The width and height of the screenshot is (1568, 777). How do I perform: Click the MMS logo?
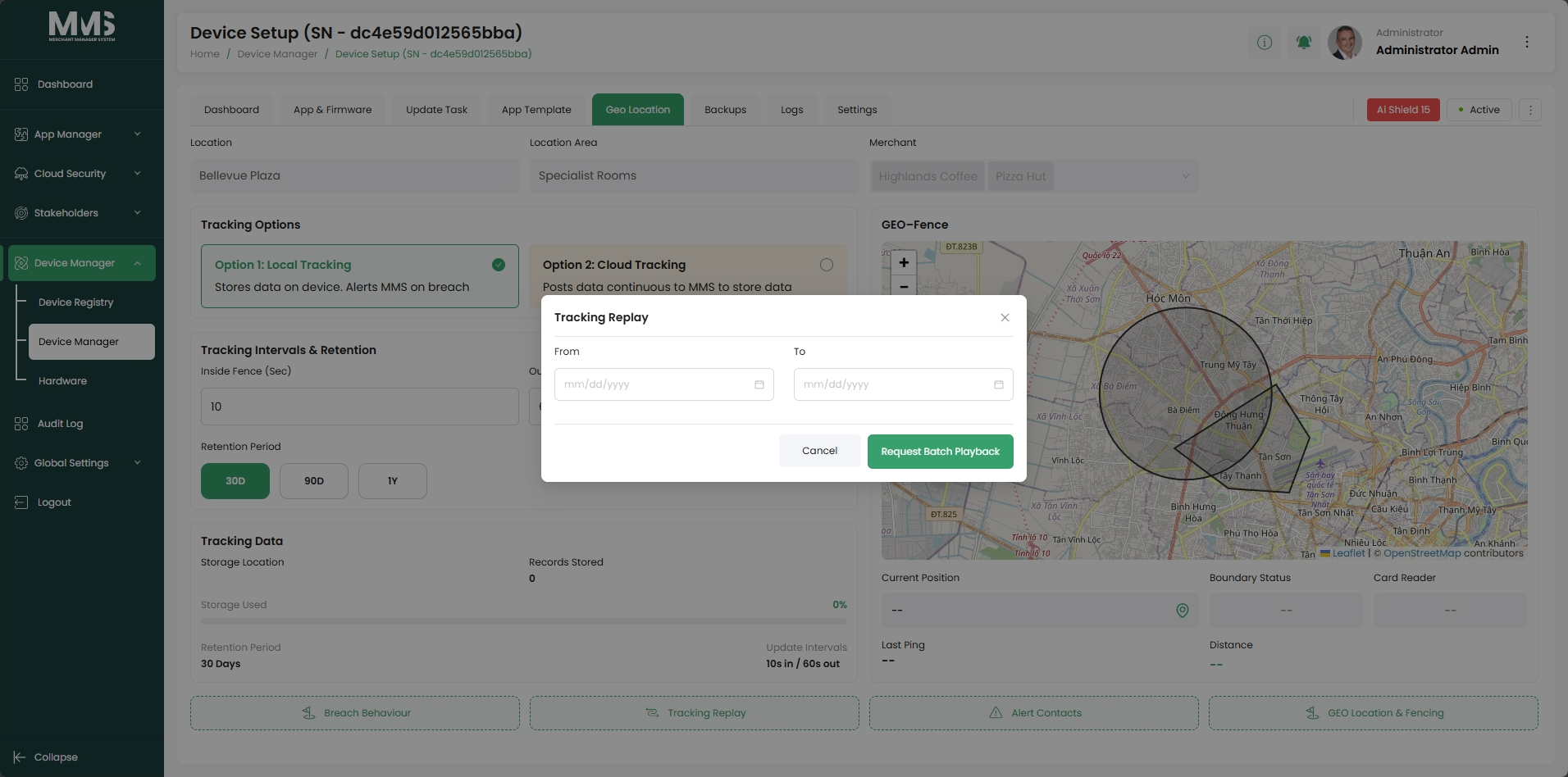coord(82,26)
